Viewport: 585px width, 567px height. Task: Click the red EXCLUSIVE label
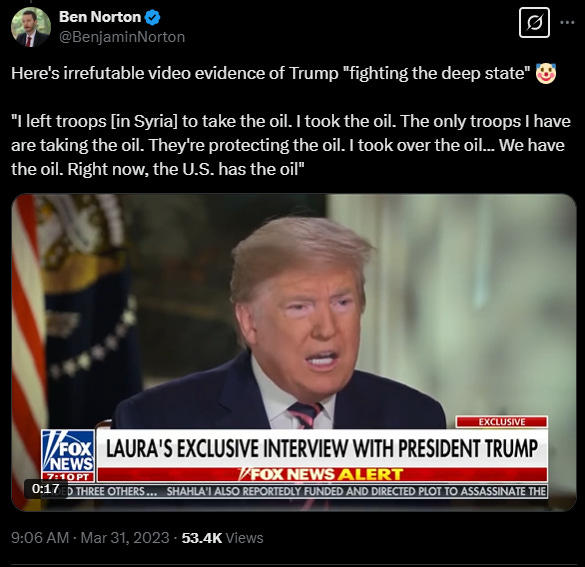pyautogui.click(x=502, y=422)
